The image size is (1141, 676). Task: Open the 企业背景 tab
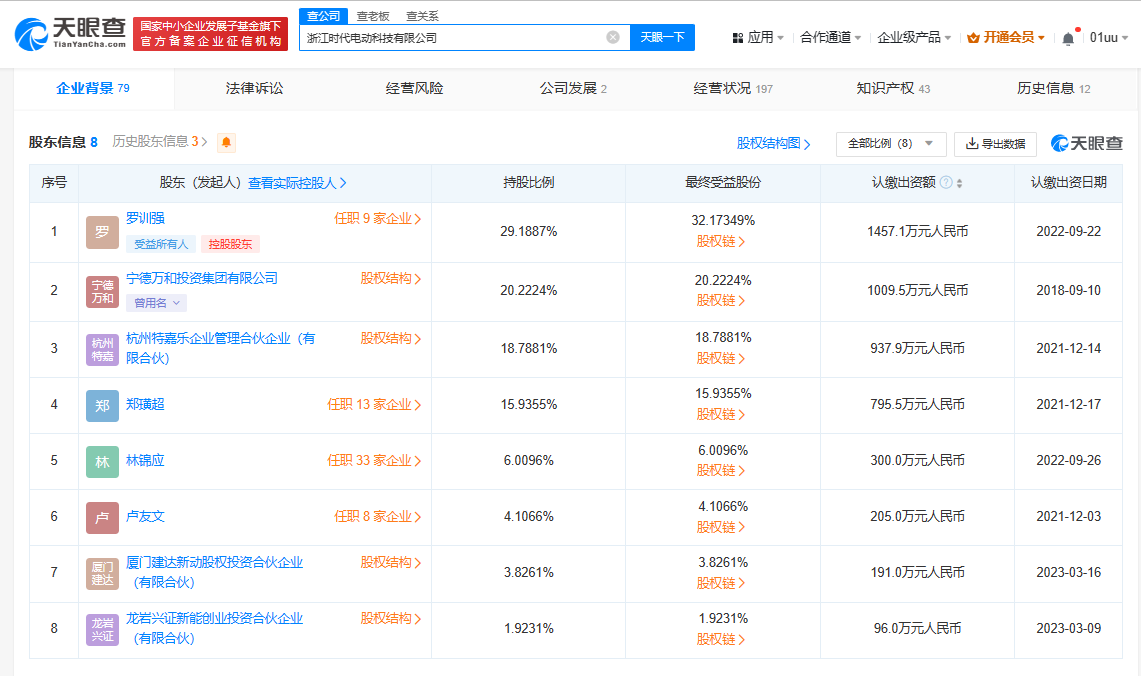pyautogui.click(x=93, y=89)
